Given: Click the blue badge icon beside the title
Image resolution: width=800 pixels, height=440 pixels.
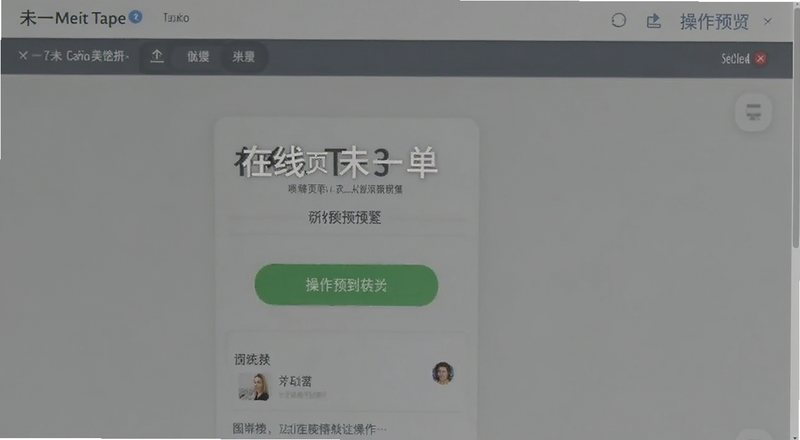Looking at the screenshot, I should click(135, 17).
